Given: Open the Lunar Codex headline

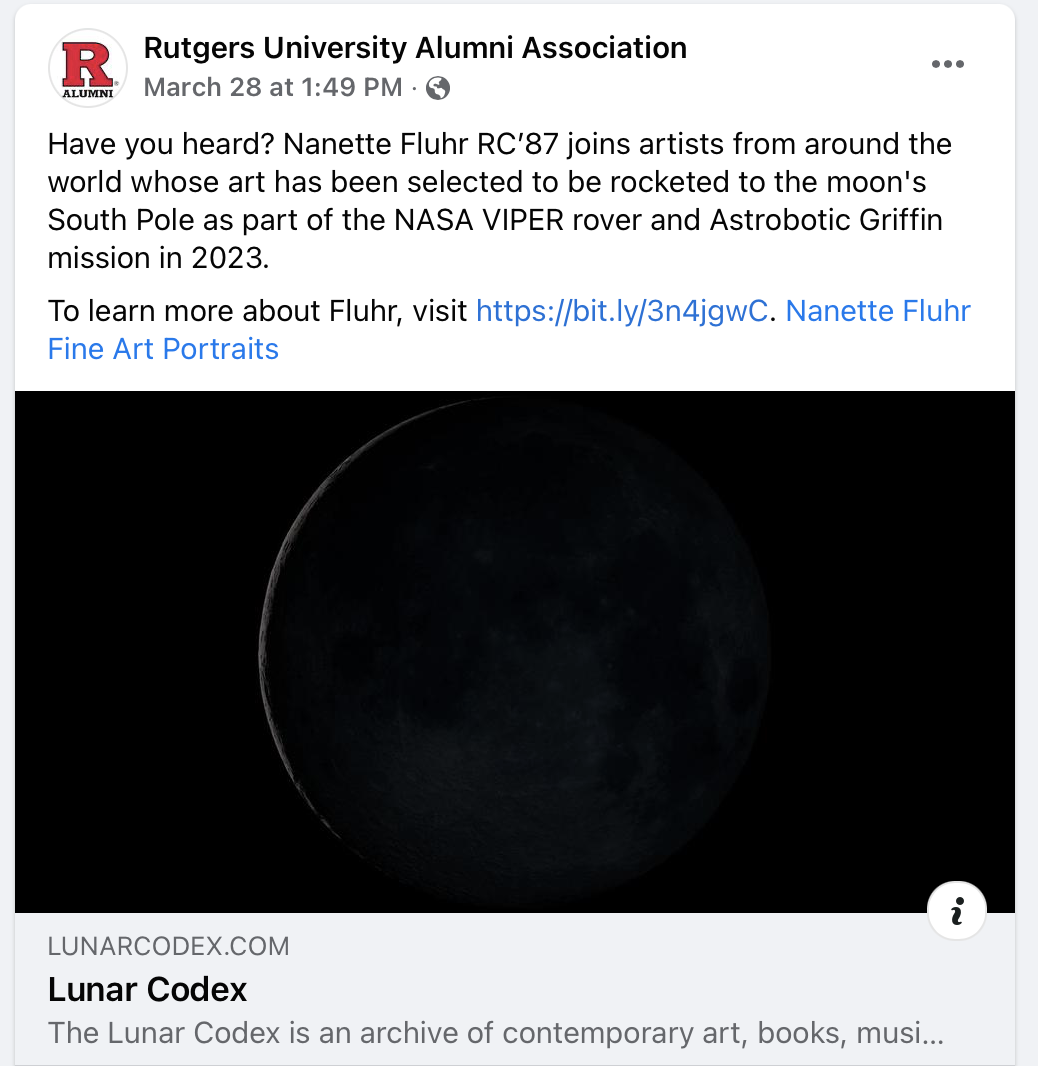Looking at the screenshot, I should click(147, 990).
